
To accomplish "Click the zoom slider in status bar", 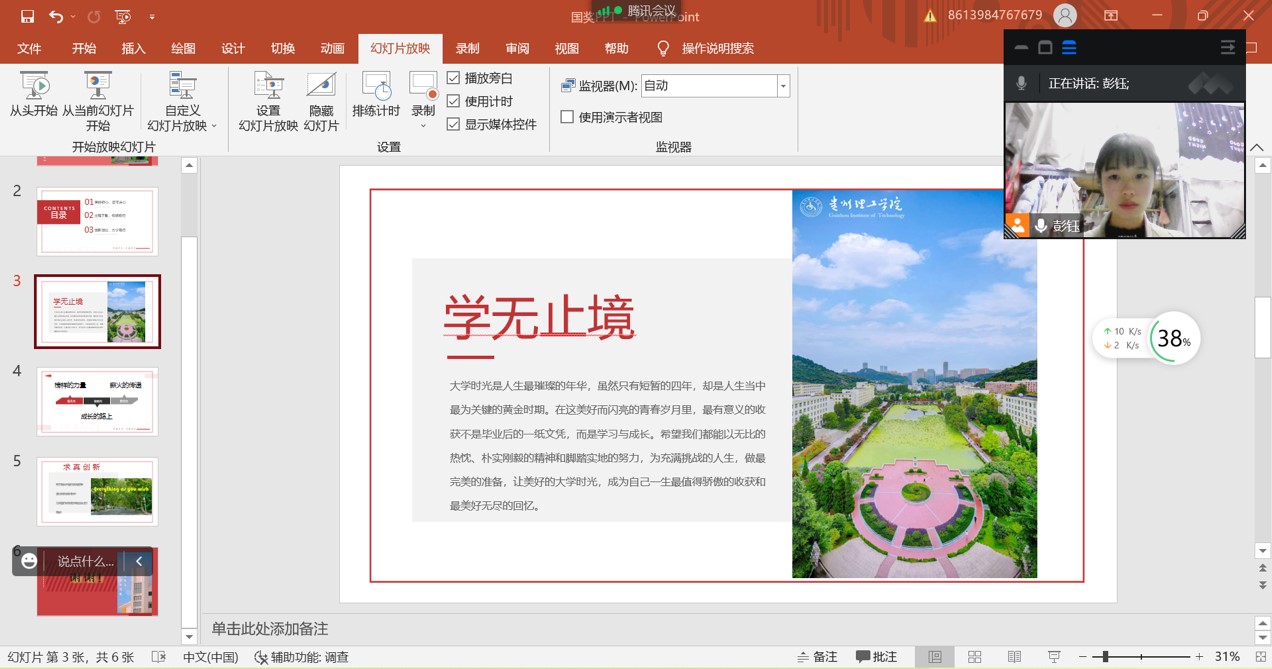I will 1140,657.
